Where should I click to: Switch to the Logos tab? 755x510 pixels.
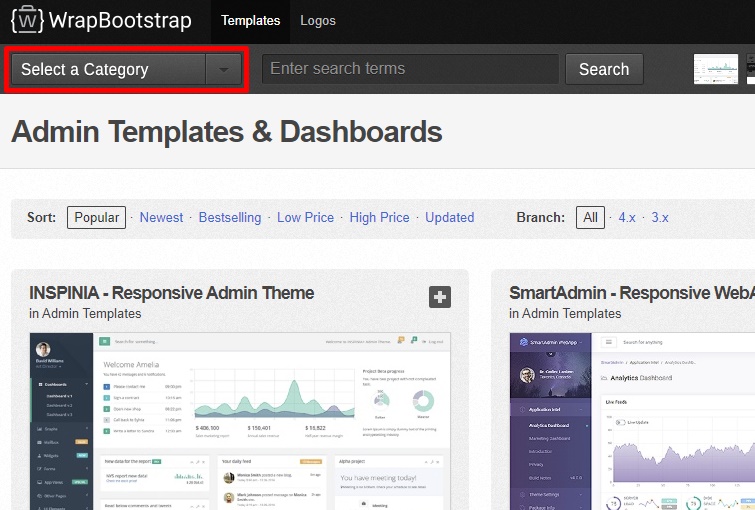tap(318, 21)
